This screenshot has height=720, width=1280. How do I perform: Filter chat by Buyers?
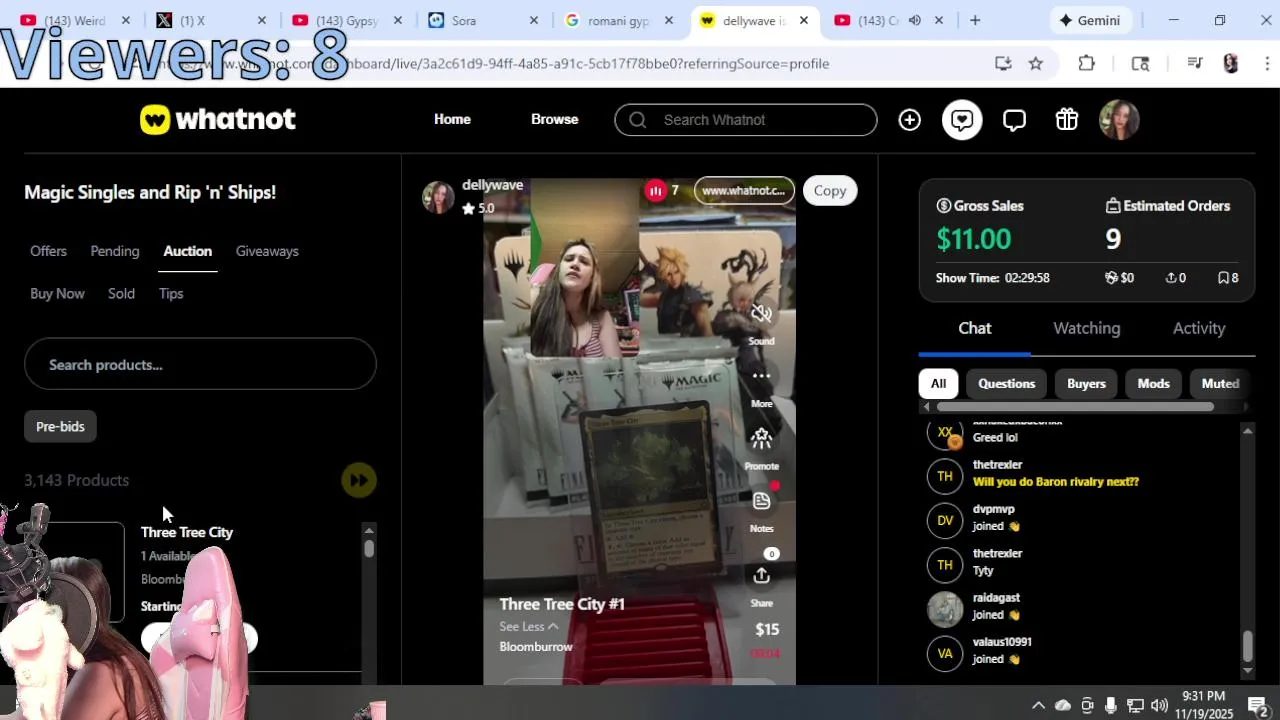click(1086, 384)
